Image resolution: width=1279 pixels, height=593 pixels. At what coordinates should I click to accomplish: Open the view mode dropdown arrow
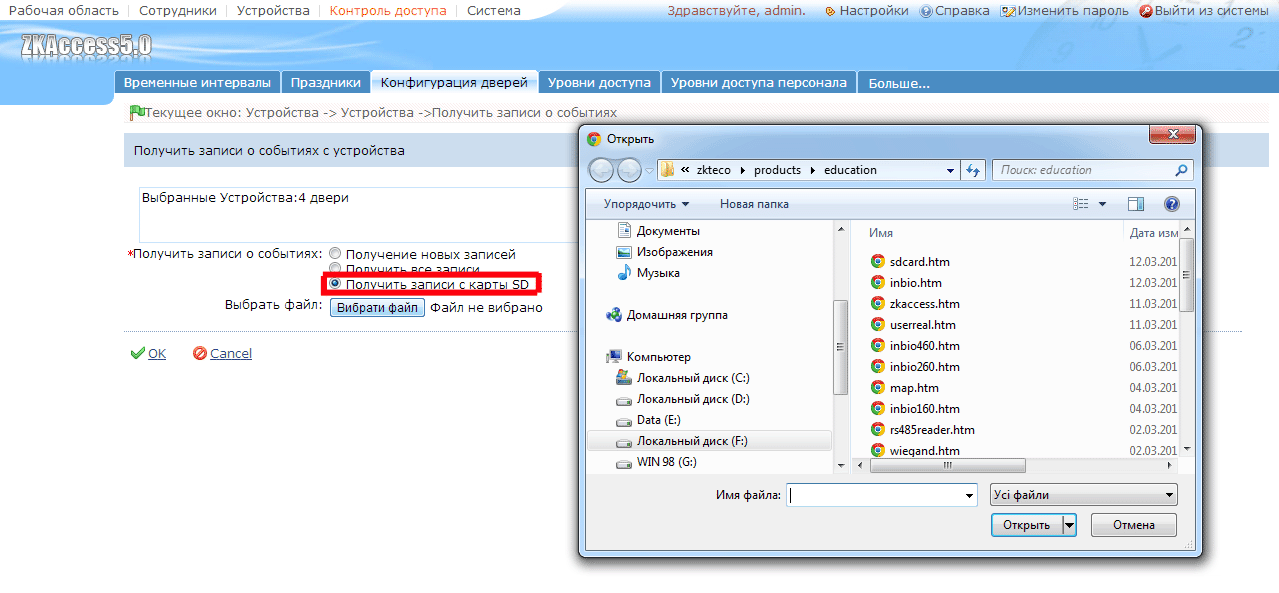tap(1103, 204)
